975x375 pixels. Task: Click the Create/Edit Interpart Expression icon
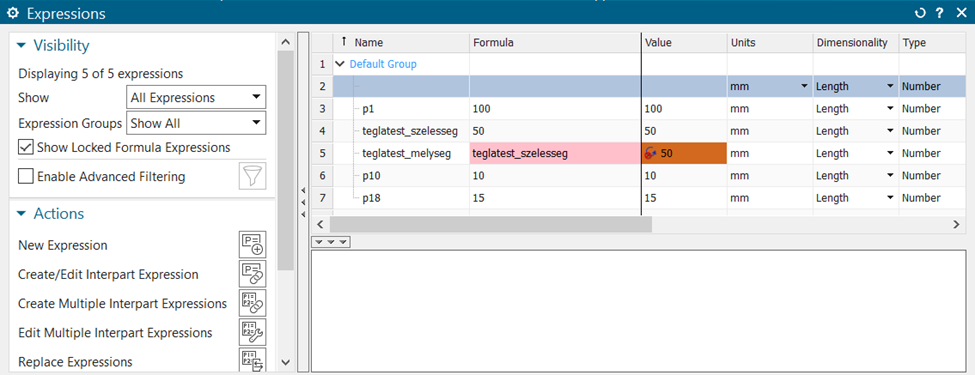click(252, 274)
